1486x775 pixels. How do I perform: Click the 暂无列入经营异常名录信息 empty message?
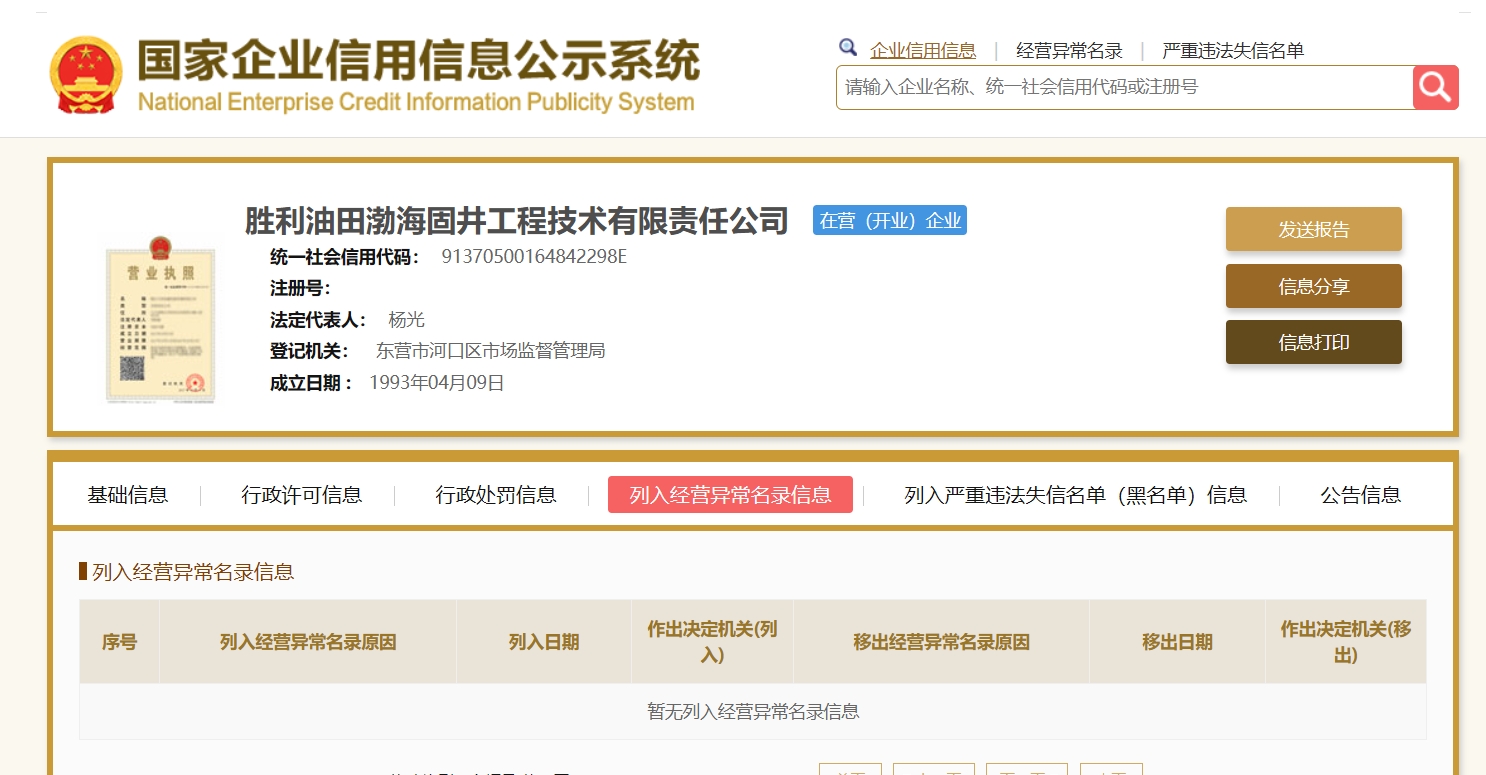tap(753, 712)
